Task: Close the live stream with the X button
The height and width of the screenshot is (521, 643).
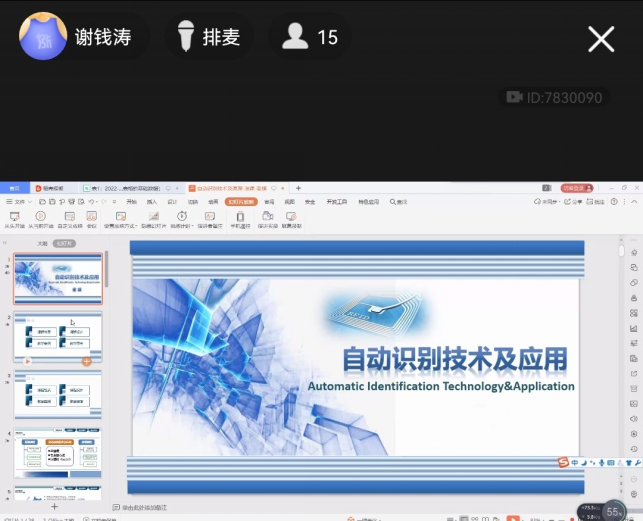Action: pos(601,39)
